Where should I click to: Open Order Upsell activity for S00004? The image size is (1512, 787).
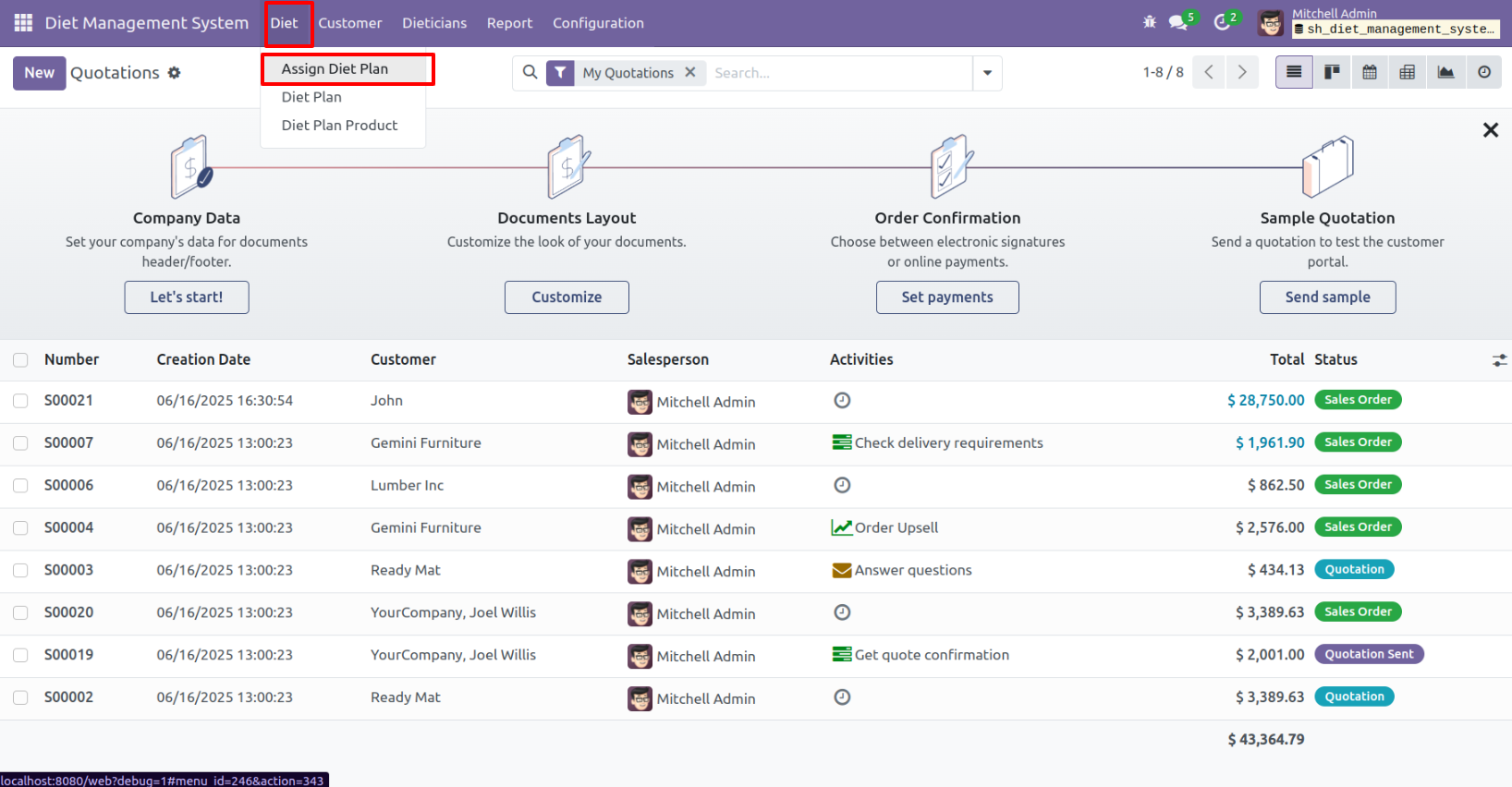coord(884,527)
